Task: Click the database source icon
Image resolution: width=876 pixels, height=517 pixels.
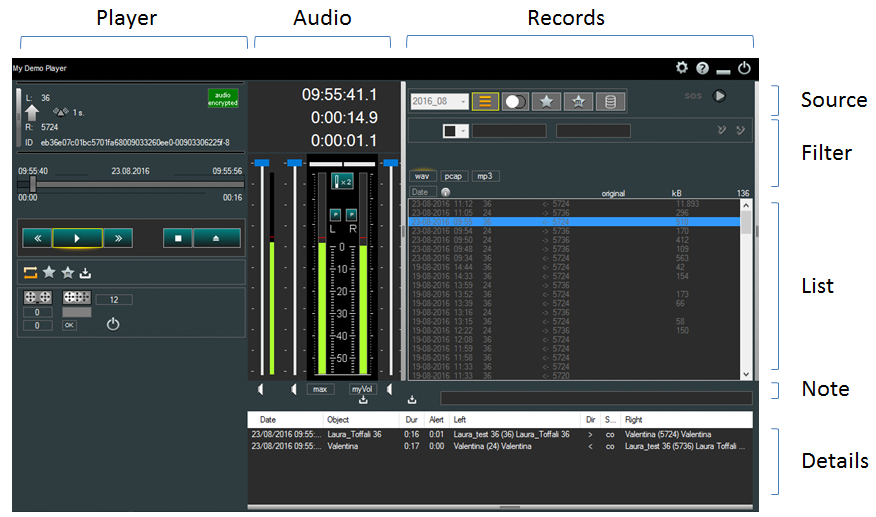Action: 611,101
